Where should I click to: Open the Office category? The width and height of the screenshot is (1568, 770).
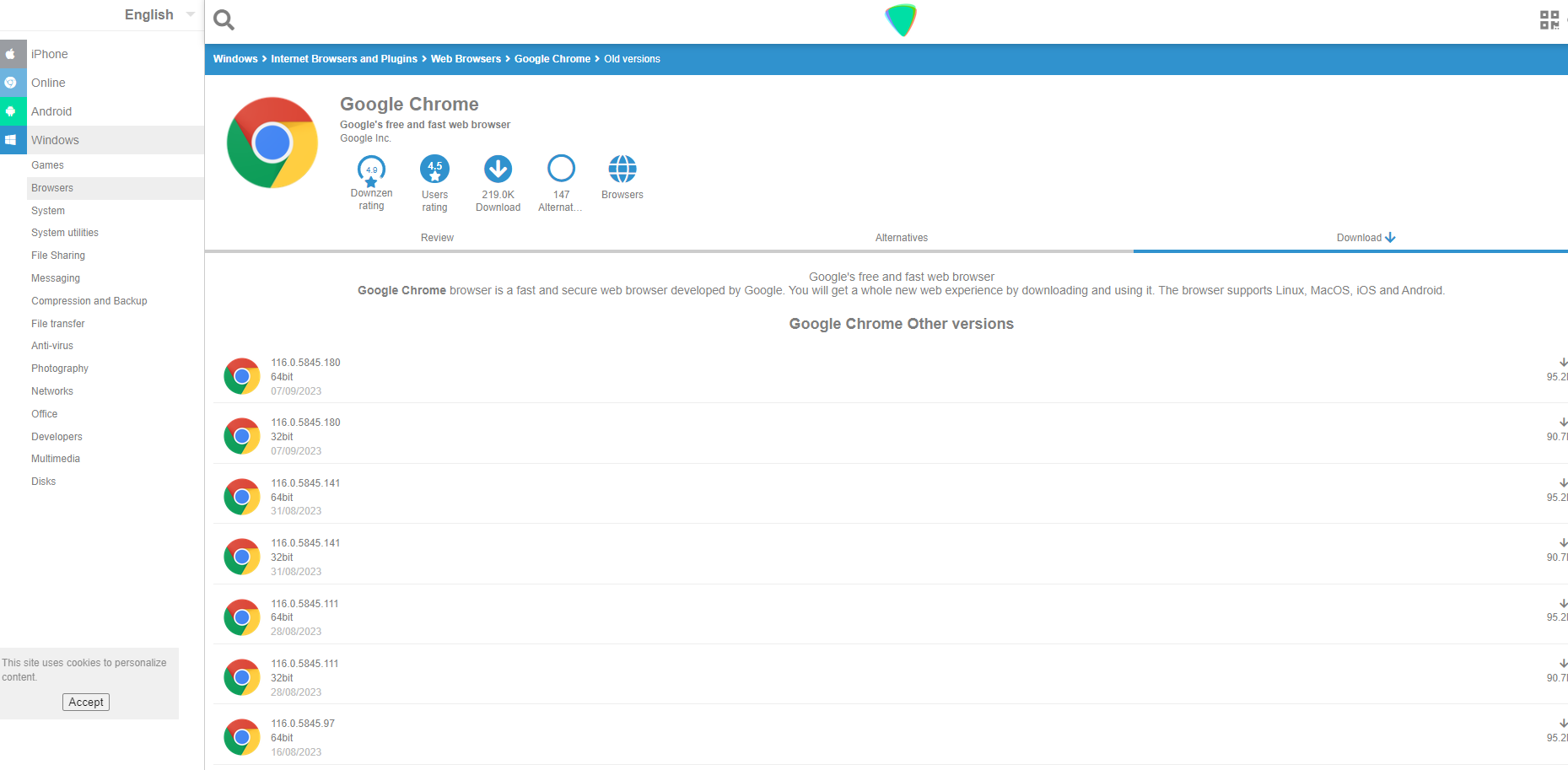[45, 414]
